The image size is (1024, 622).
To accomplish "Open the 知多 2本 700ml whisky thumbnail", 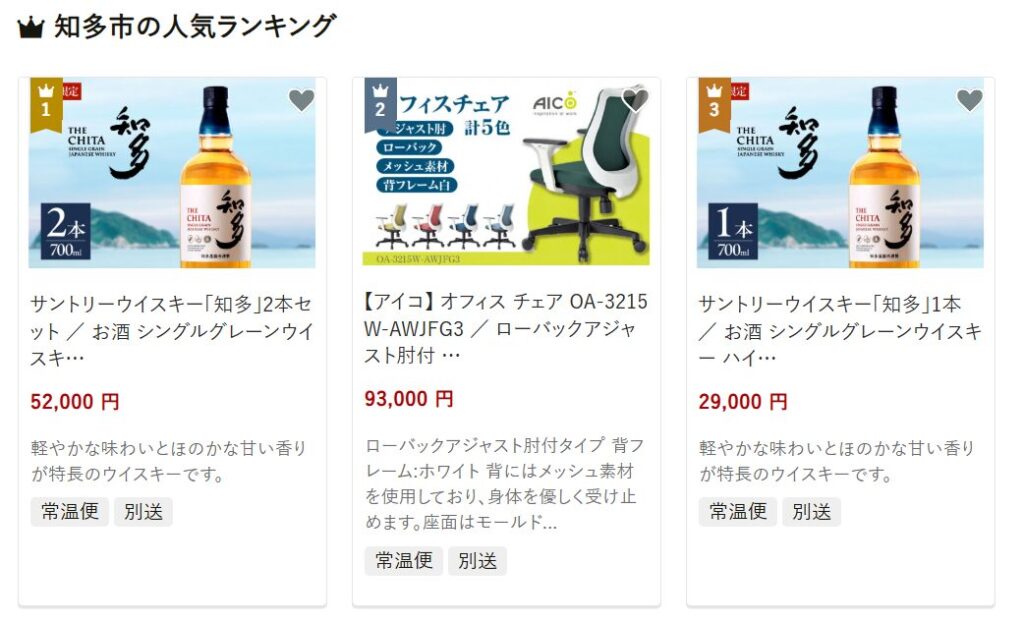I will click(x=172, y=173).
